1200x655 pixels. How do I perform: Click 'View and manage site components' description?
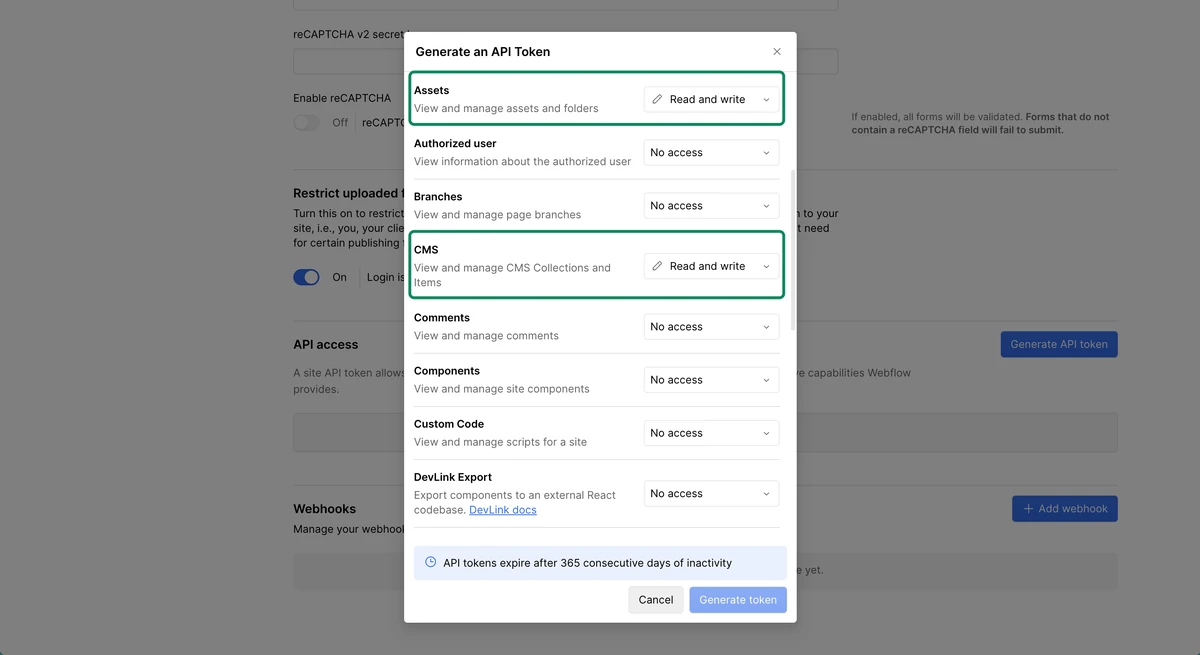pyautogui.click(x=502, y=388)
